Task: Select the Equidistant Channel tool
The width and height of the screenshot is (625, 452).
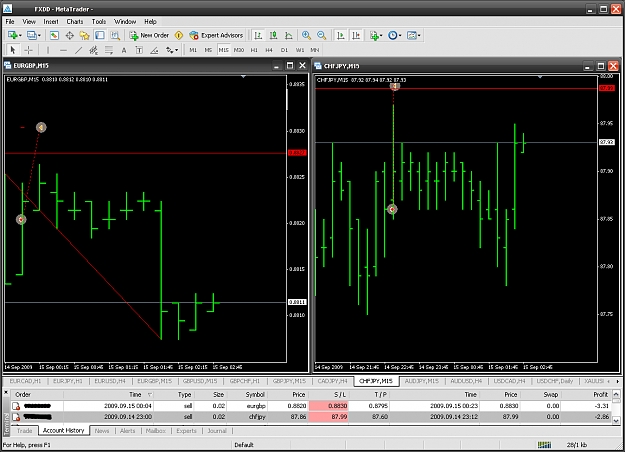Action: tap(94, 50)
